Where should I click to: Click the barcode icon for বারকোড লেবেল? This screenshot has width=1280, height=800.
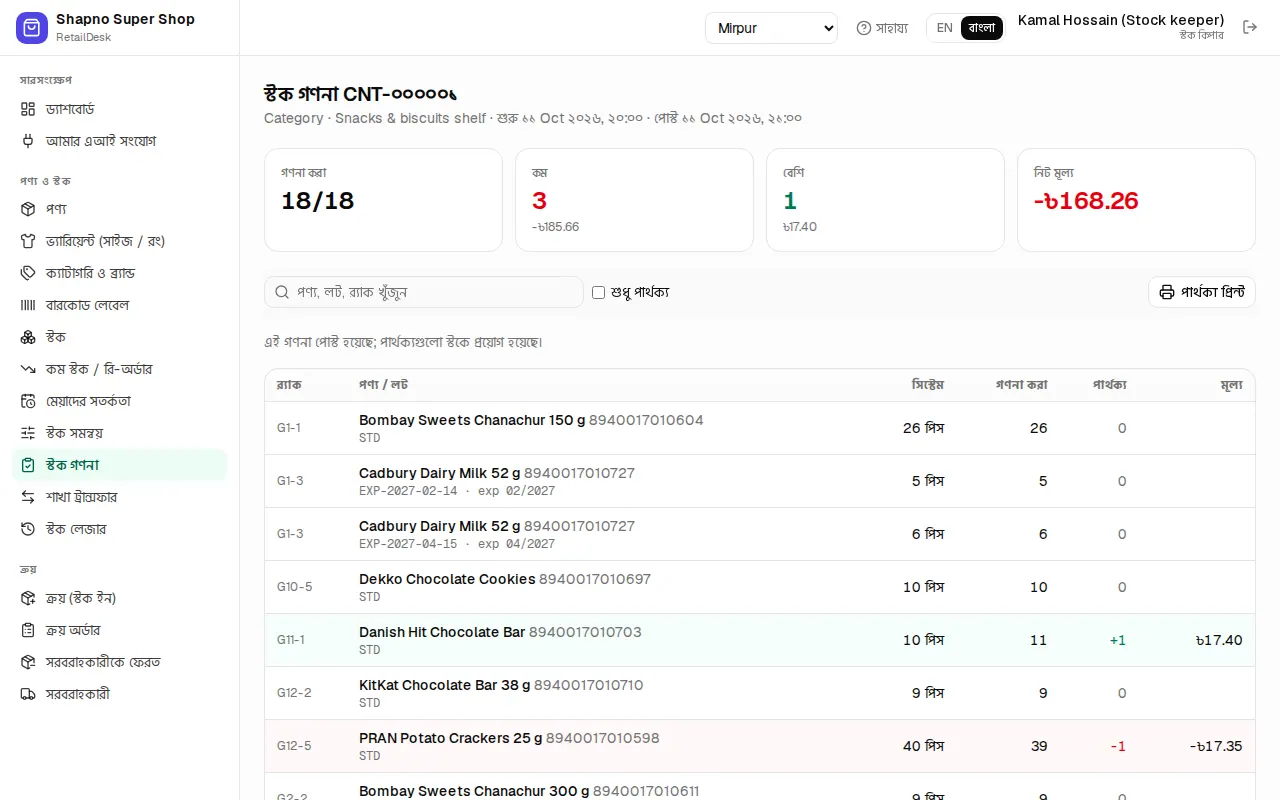(x=28, y=305)
